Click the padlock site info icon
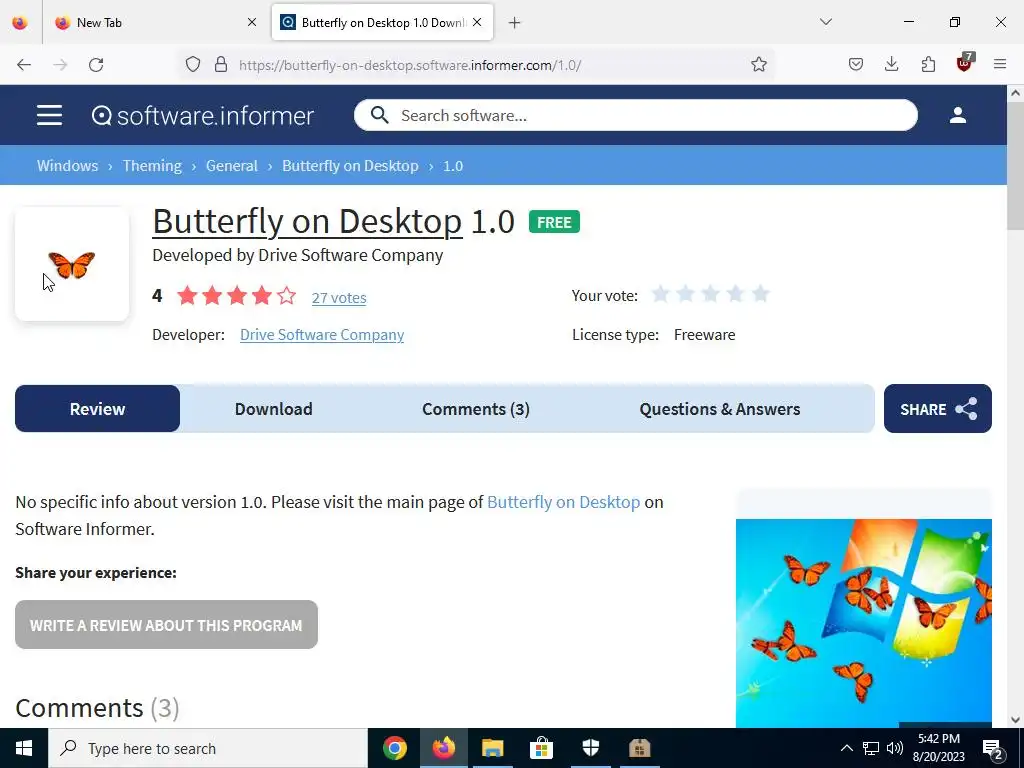The height and width of the screenshot is (768, 1024). click(x=221, y=64)
